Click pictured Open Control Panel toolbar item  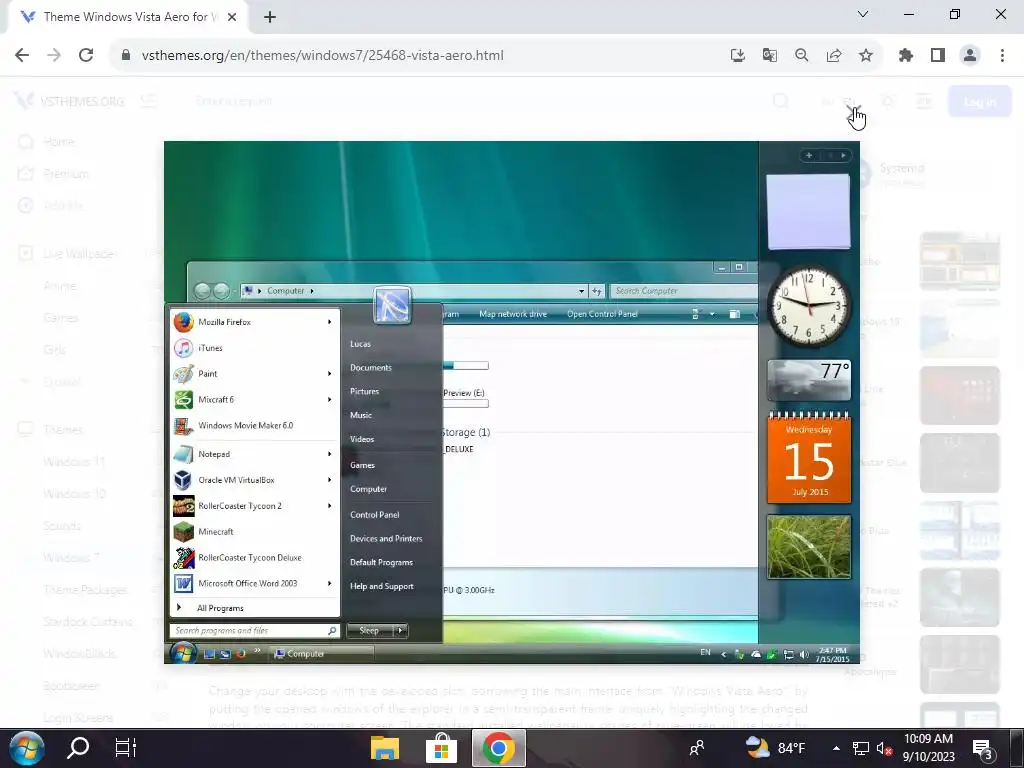tap(602, 314)
